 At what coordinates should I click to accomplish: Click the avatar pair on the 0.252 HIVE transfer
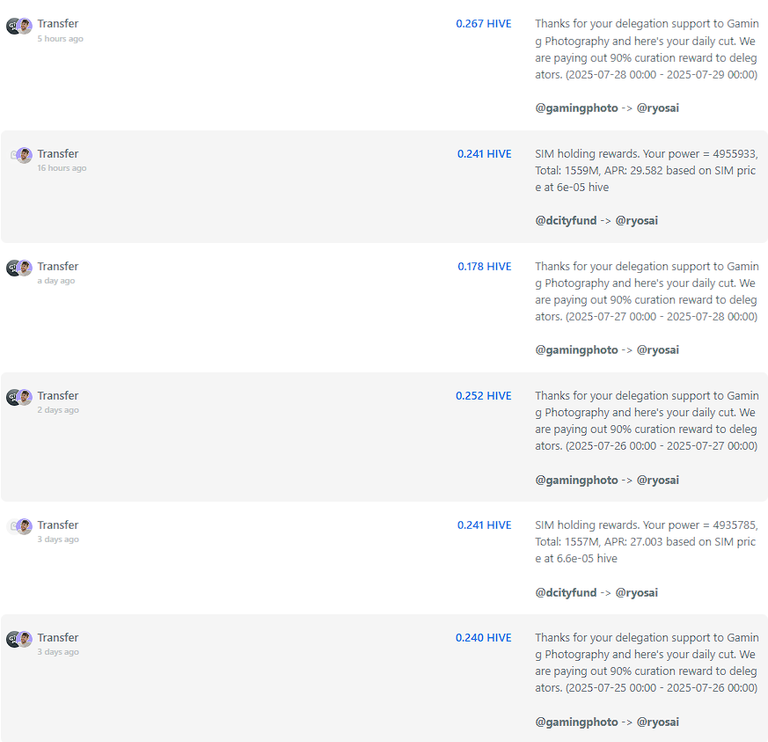pos(19,397)
